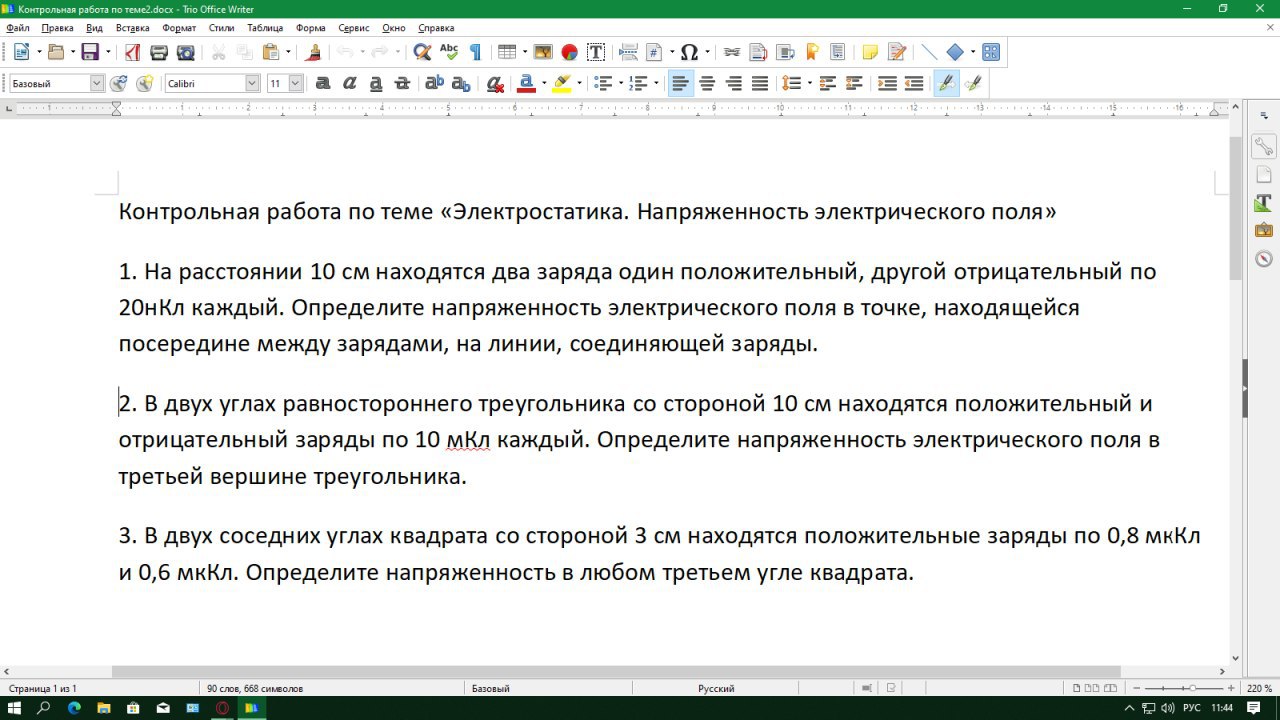Apply yellow highlighting color
1280x720 pixels.
pos(562,84)
